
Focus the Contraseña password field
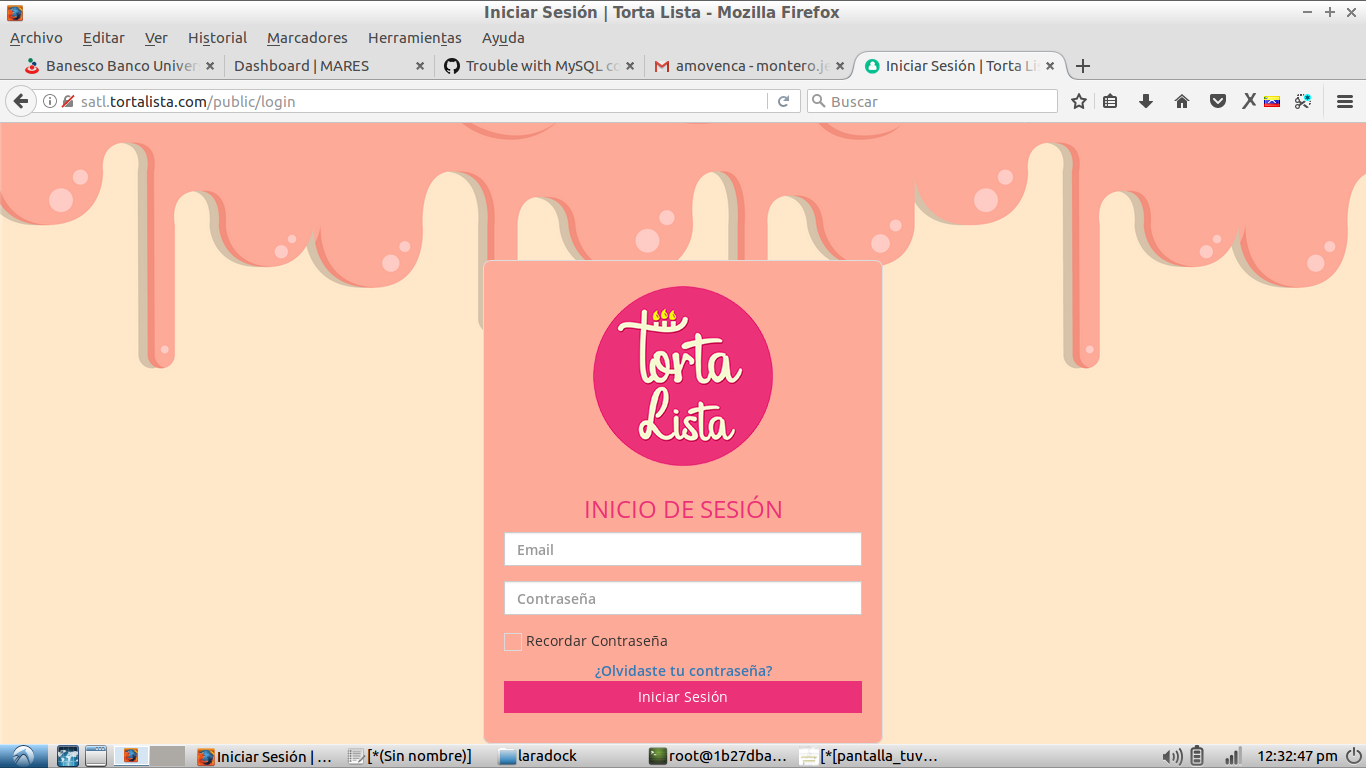(x=683, y=598)
